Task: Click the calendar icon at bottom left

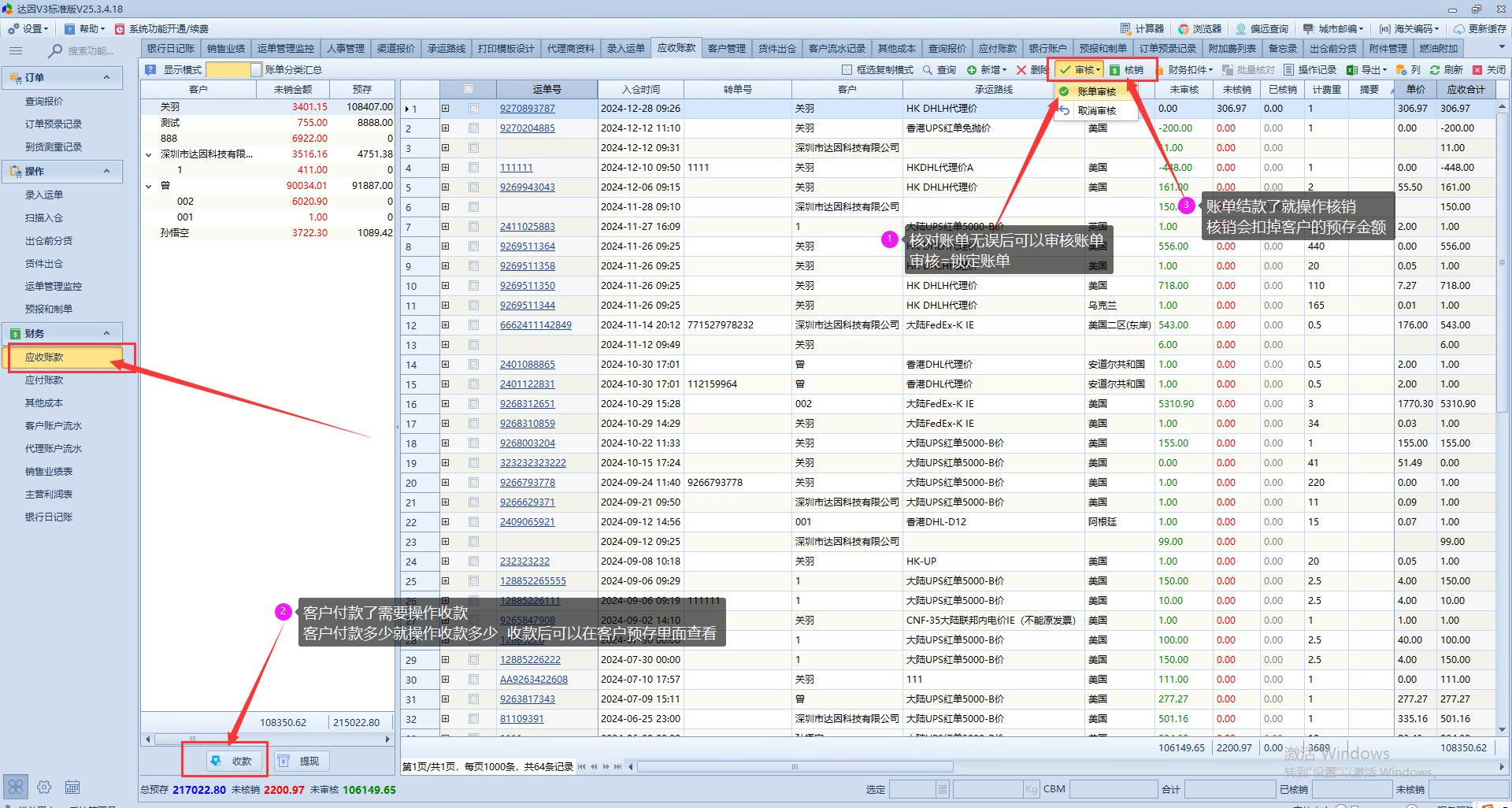Action: click(x=72, y=787)
